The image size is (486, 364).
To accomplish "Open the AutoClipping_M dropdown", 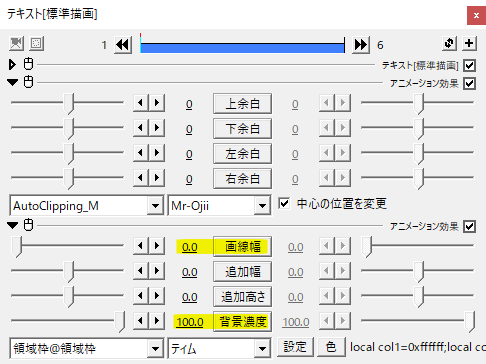I will pos(155,206).
